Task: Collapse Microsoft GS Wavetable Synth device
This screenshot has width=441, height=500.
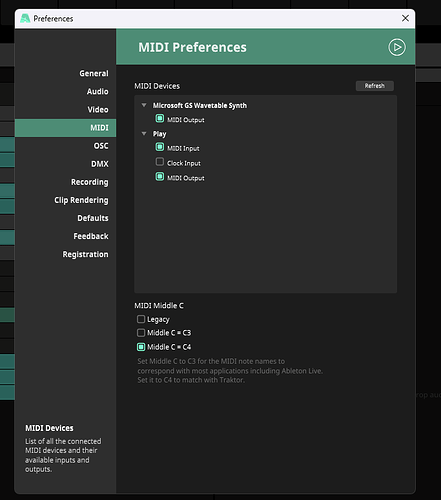Action: pyautogui.click(x=144, y=105)
